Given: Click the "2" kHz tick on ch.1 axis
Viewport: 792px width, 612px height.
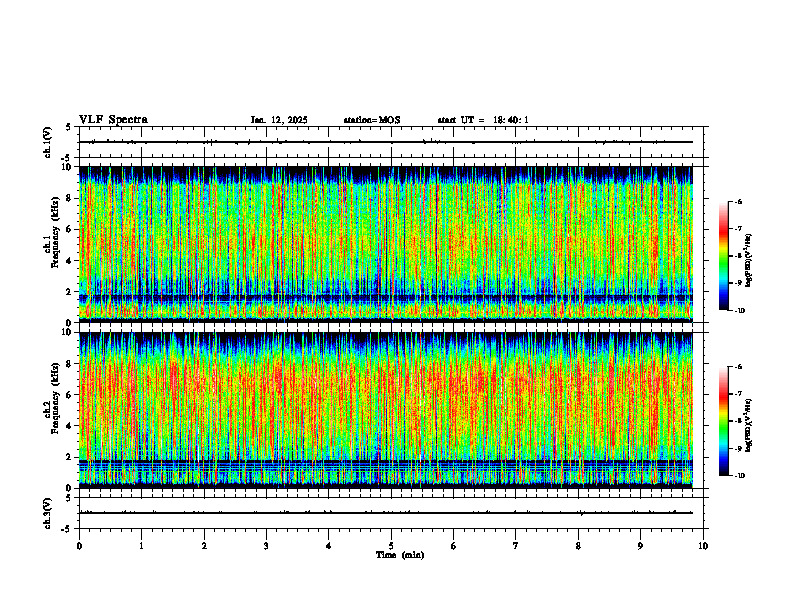Looking at the screenshot, I should click(69, 291).
